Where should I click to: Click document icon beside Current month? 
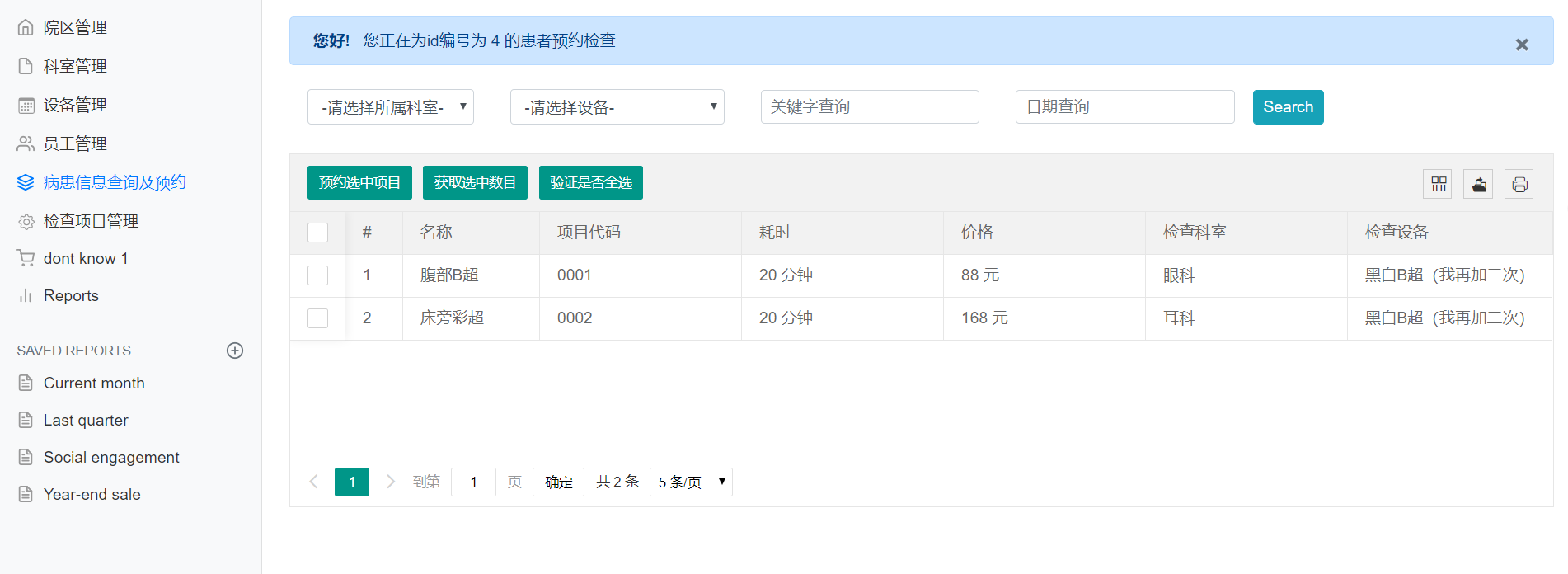pos(26,383)
